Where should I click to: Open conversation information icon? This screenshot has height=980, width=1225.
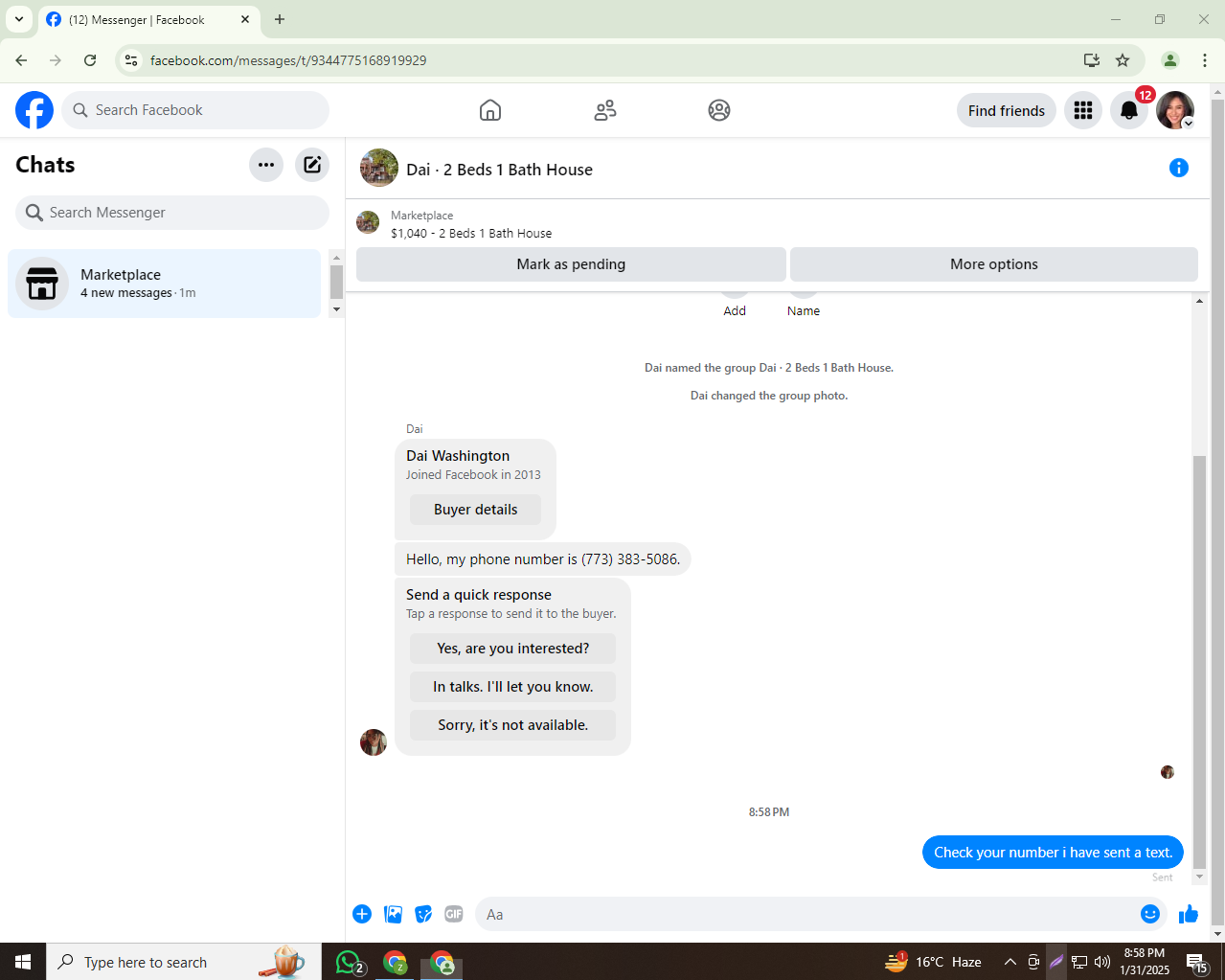(1179, 168)
